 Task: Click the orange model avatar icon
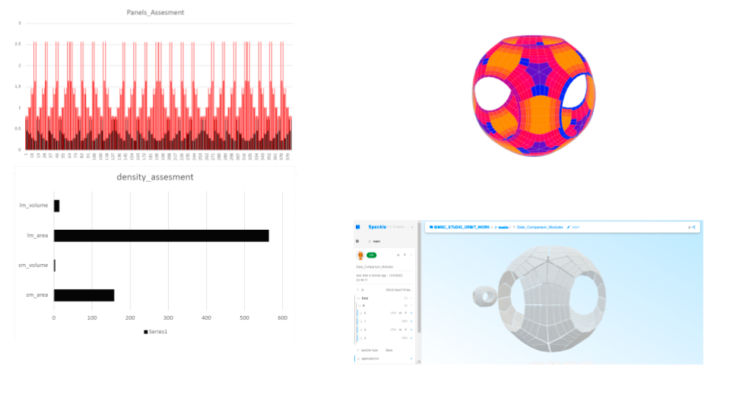click(x=360, y=255)
